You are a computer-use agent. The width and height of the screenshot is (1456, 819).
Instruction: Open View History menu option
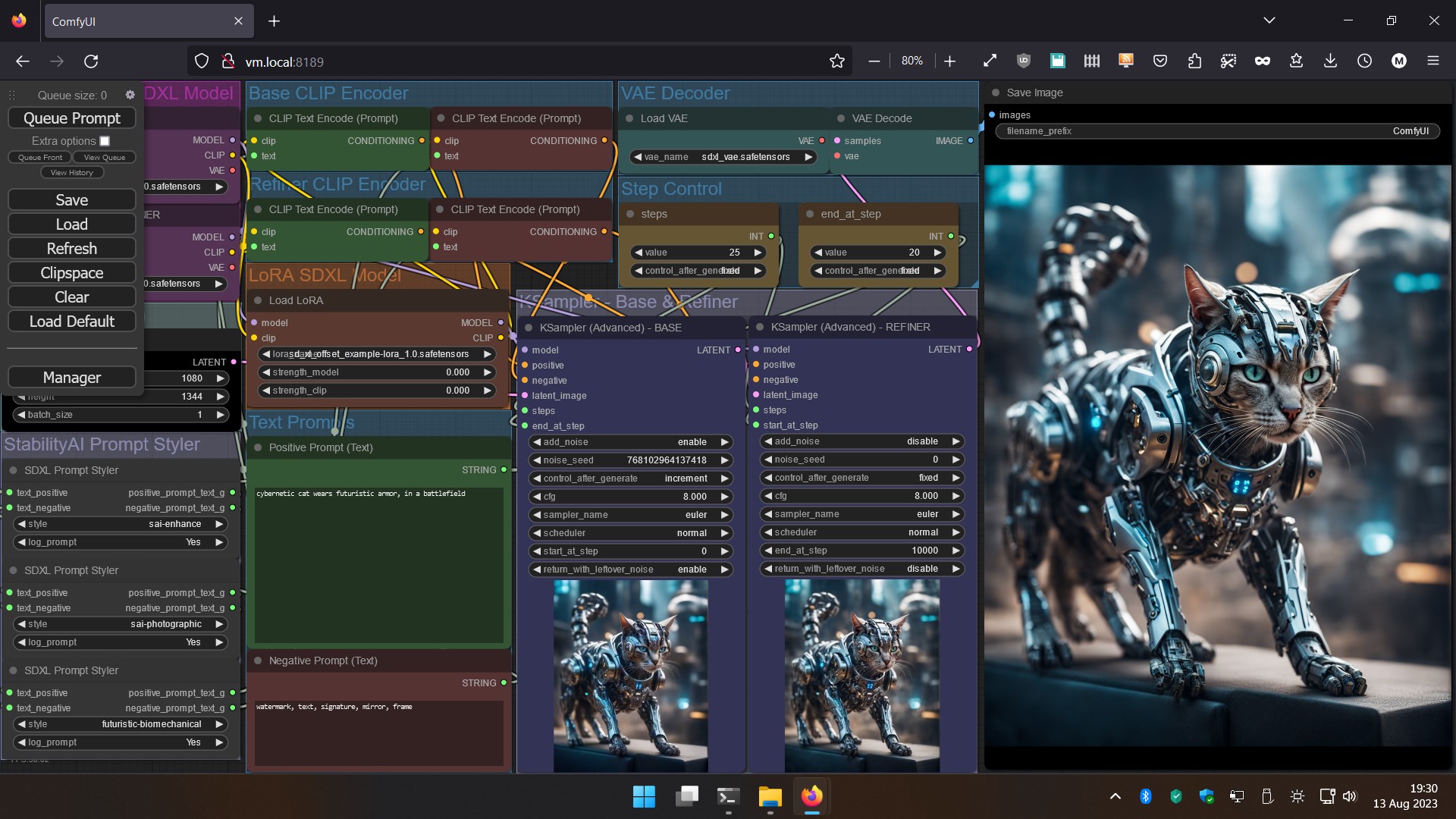click(72, 172)
